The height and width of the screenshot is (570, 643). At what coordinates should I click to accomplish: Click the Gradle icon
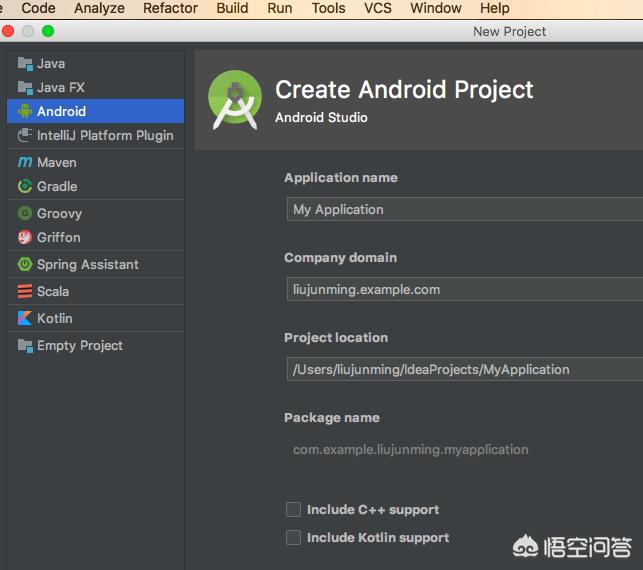pyautogui.click(x=25, y=186)
